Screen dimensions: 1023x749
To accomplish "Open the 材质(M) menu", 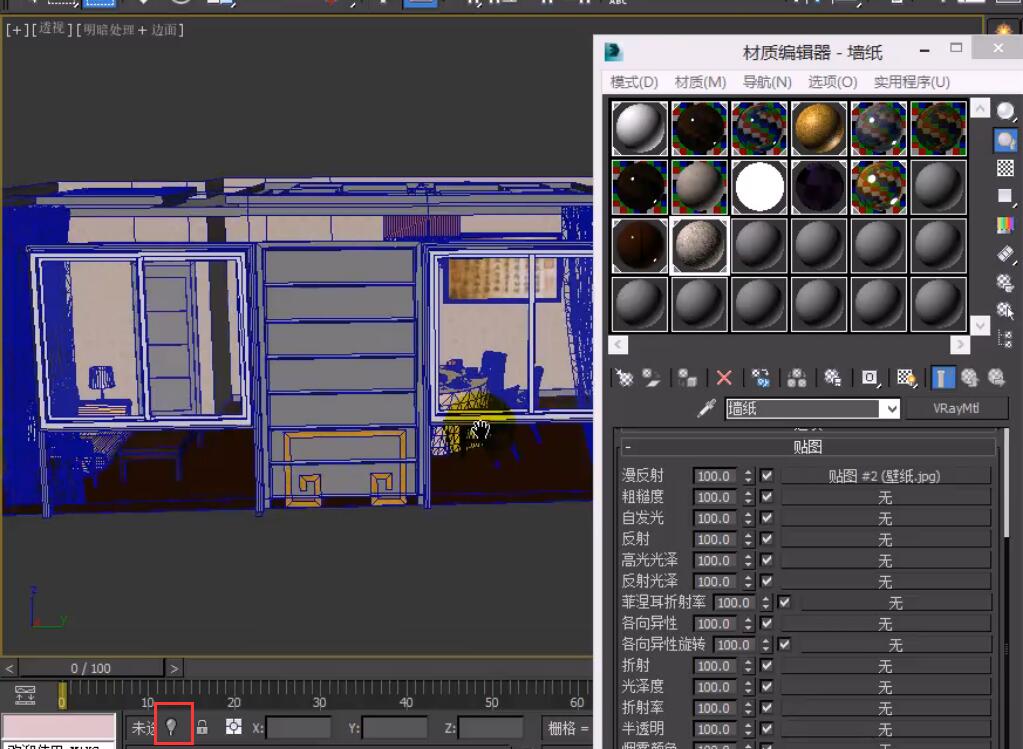I will pos(700,82).
